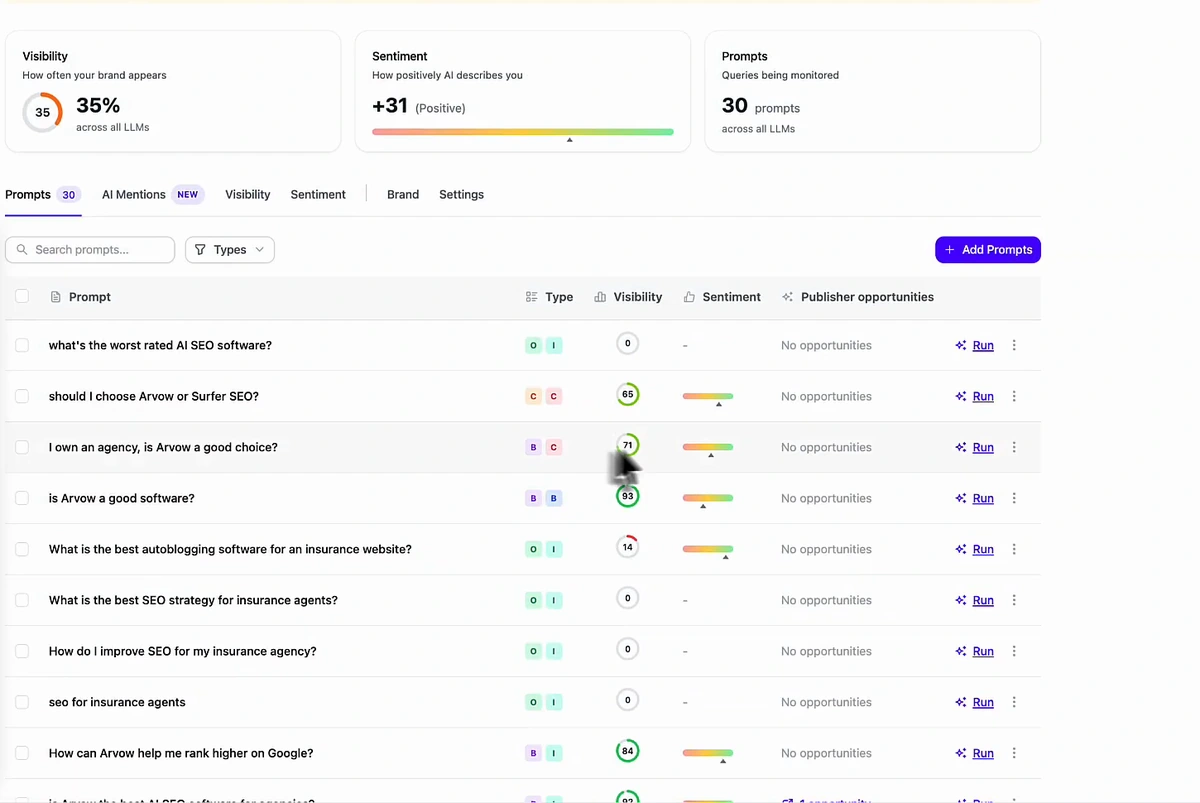The height and width of the screenshot is (803, 1200).
Task: Switch to the AI Mentions tab
Action: (x=152, y=195)
